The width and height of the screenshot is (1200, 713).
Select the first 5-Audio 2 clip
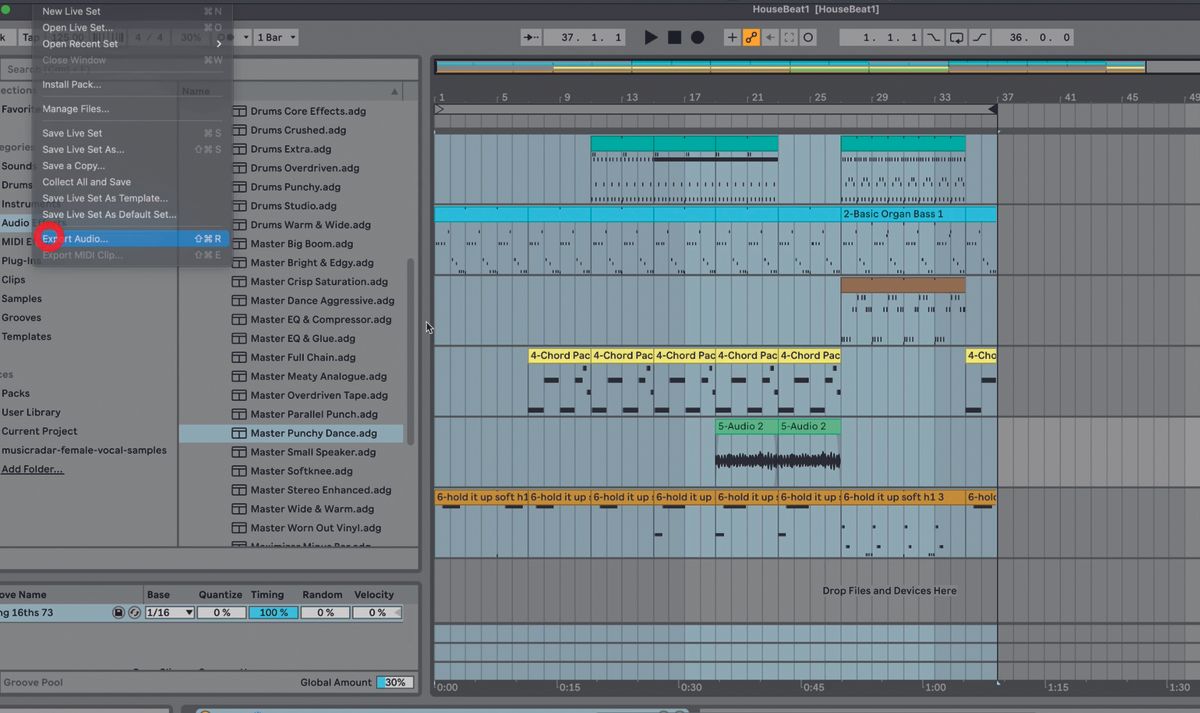pyautogui.click(x=746, y=426)
